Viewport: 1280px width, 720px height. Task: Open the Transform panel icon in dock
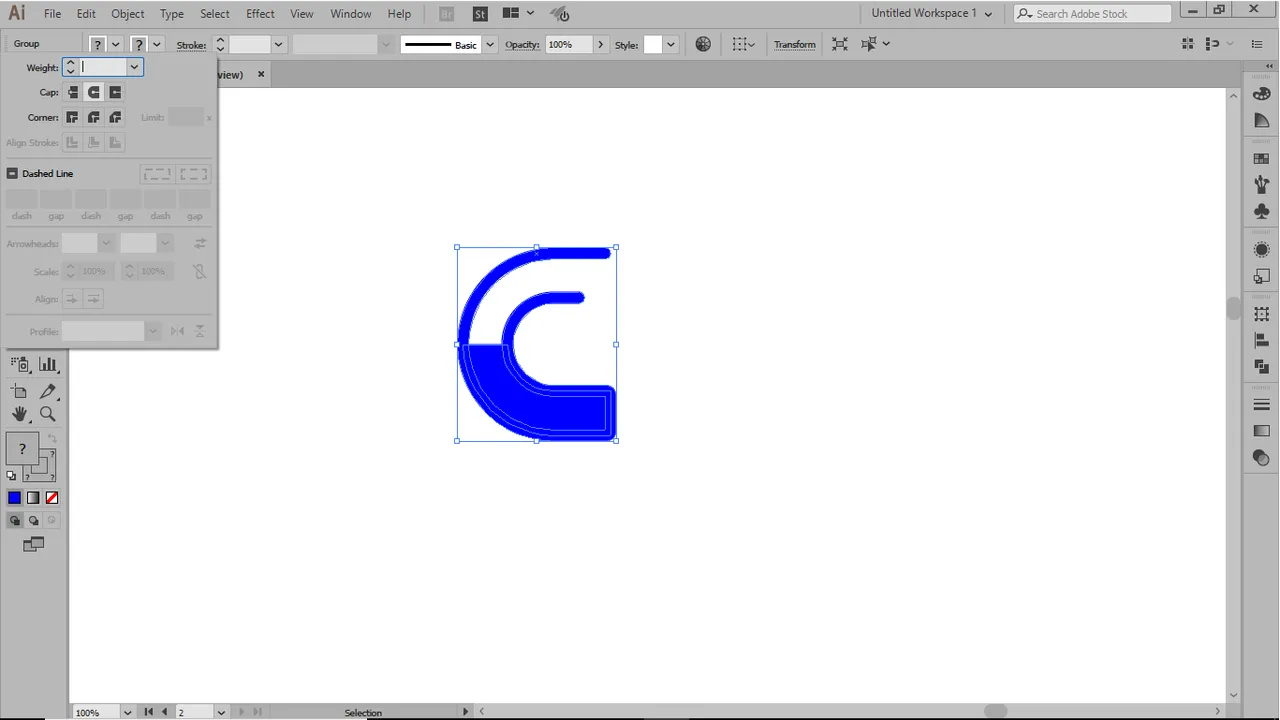1261,314
